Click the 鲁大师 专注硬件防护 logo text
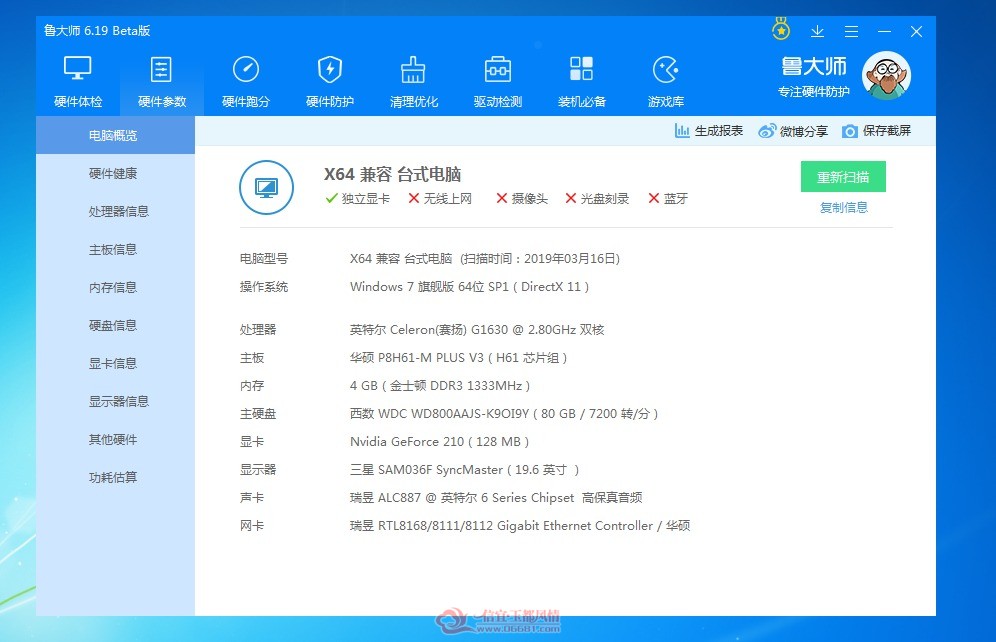 pyautogui.click(x=814, y=77)
